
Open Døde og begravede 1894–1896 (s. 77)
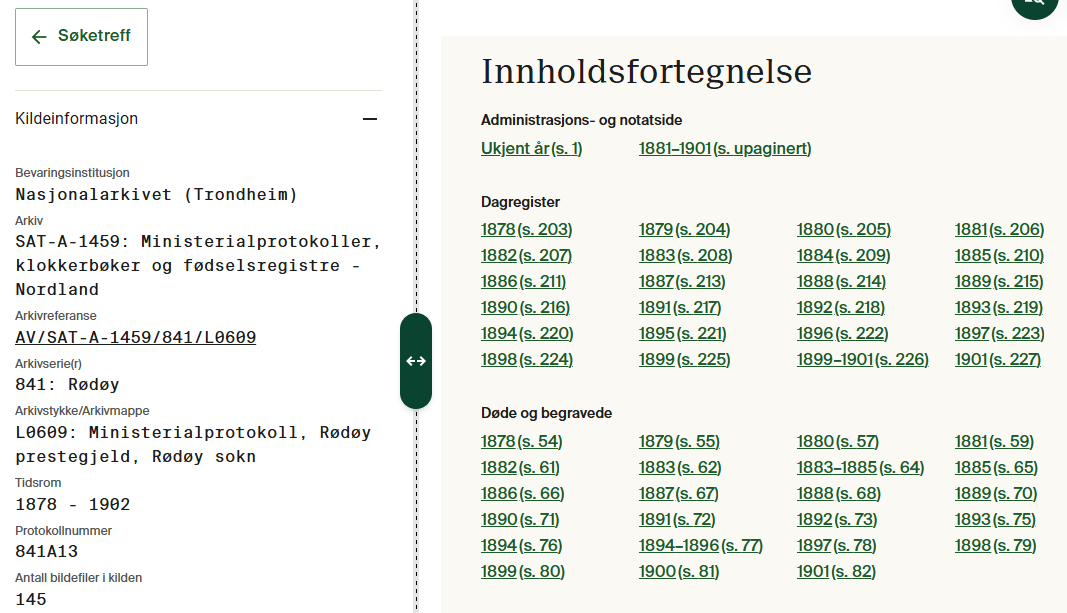[x=700, y=546]
